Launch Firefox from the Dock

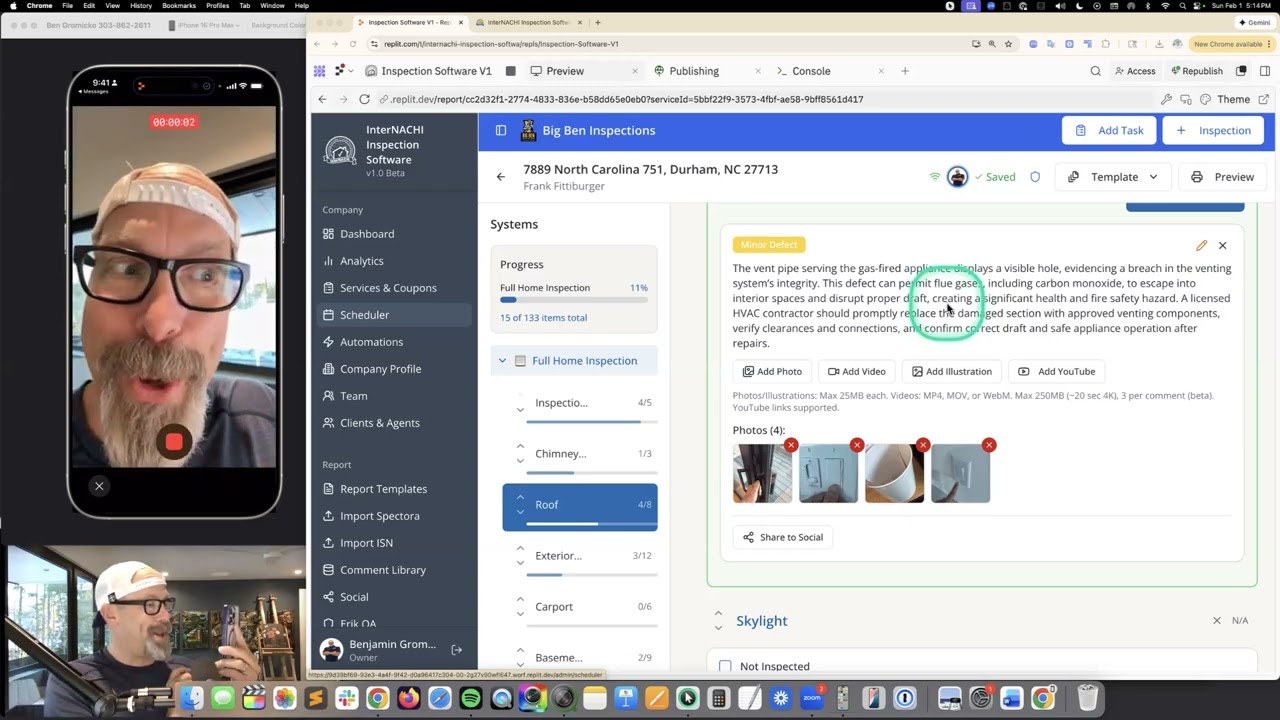click(x=408, y=697)
